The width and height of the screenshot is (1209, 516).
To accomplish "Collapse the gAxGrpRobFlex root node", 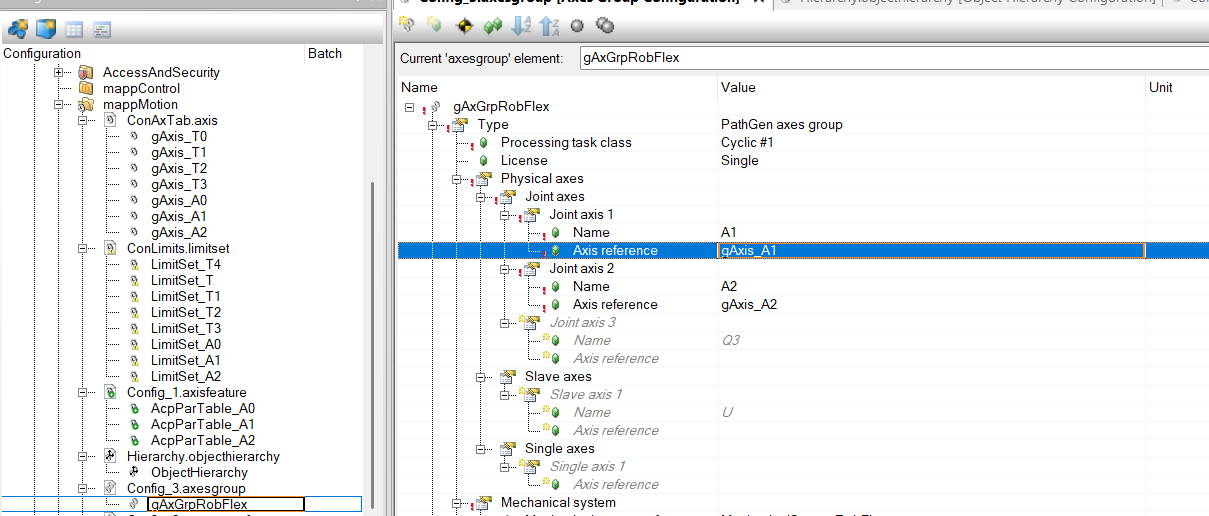I will point(409,106).
